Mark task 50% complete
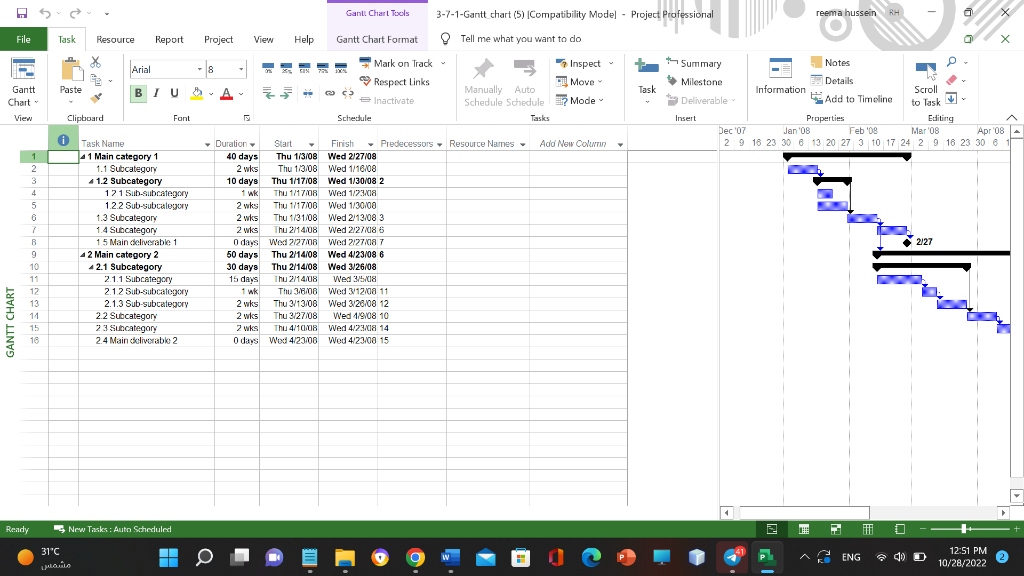The height and width of the screenshot is (576, 1024). point(304,67)
